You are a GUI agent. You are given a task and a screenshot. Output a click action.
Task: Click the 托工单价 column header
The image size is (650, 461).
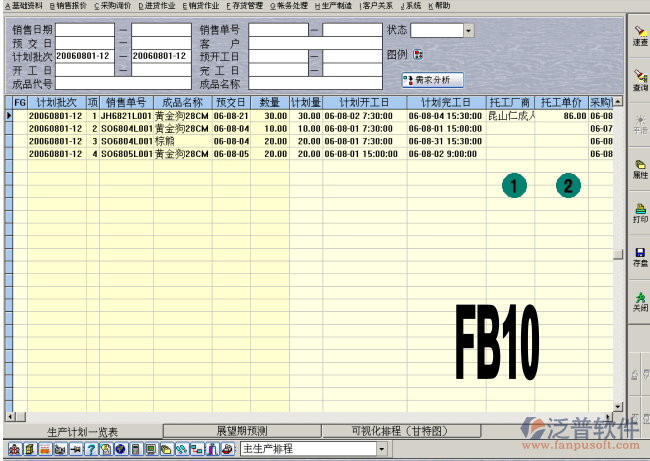561,102
